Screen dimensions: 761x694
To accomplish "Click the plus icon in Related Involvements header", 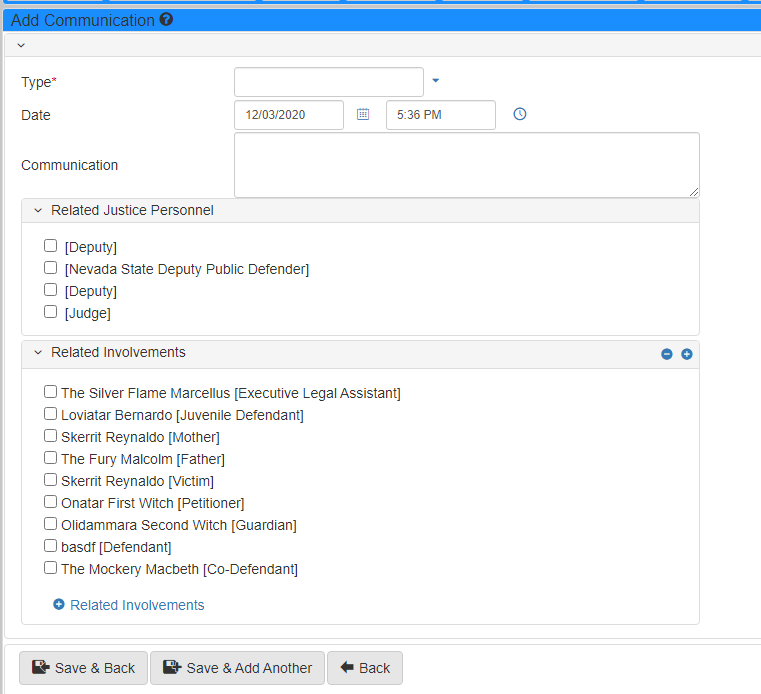I will 687,354.
